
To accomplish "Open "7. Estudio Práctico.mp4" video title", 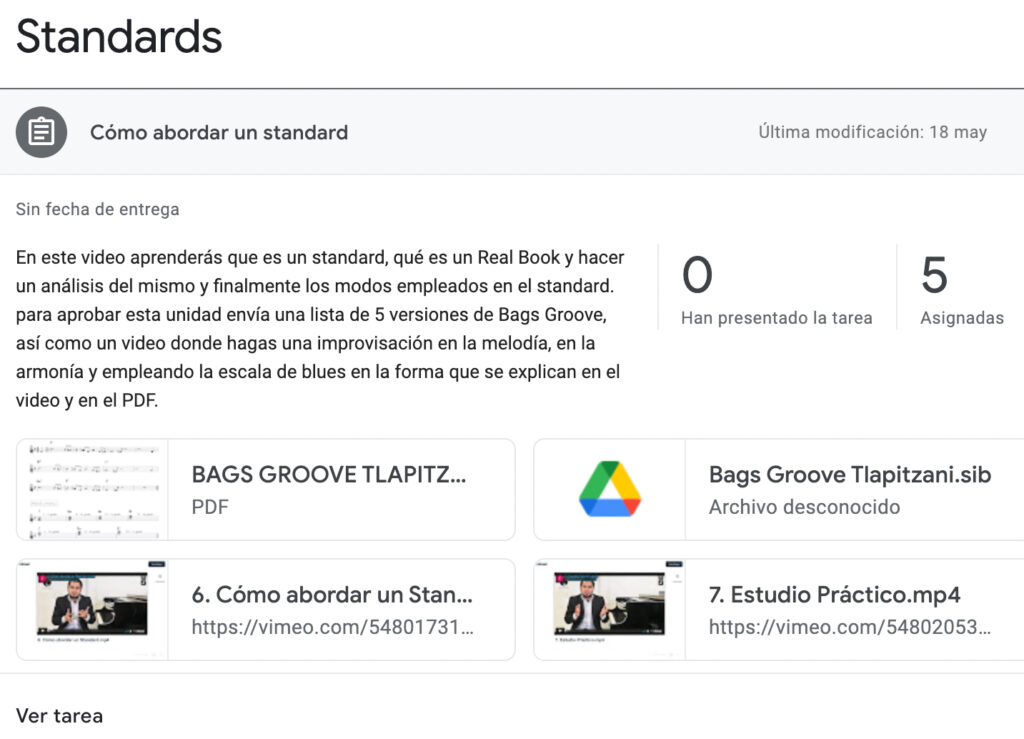I will (834, 595).
